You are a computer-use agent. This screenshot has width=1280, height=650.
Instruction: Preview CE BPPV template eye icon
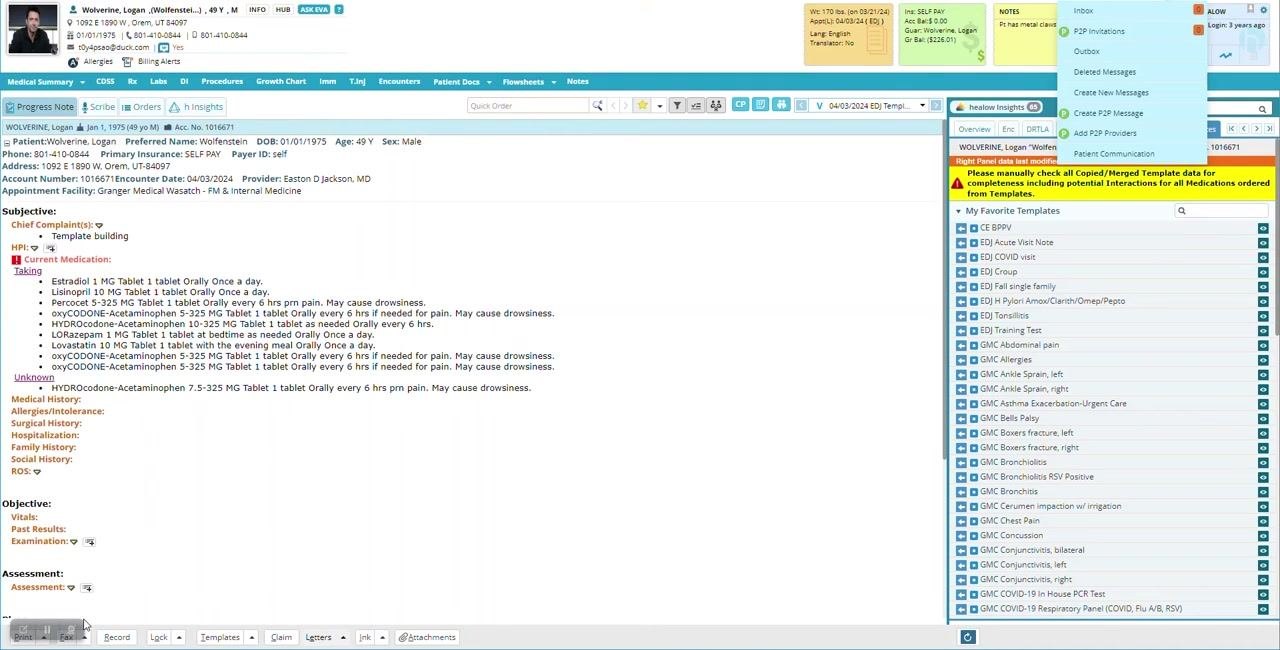(1263, 228)
